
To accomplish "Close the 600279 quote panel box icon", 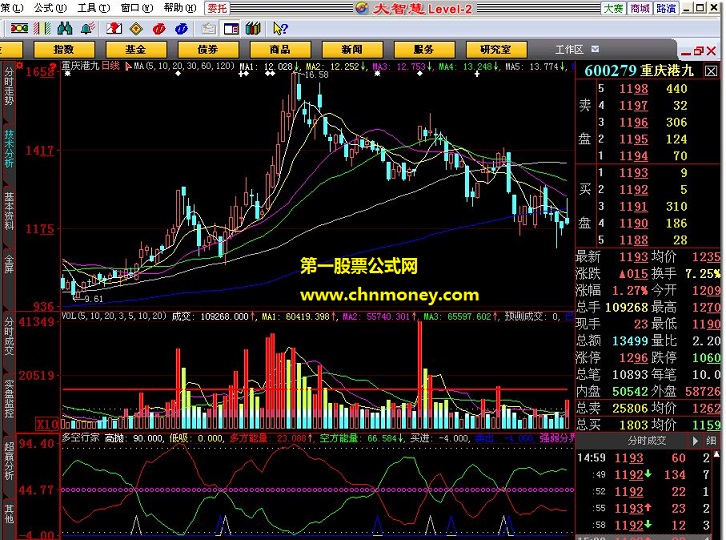I will click(x=711, y=71).
